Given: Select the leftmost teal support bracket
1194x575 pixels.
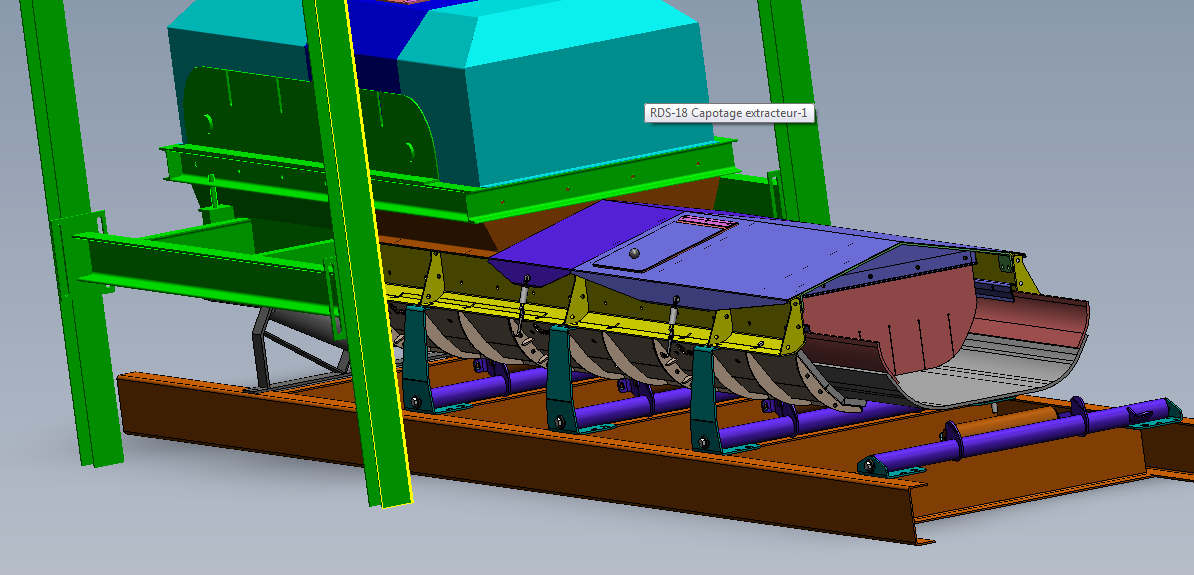Looking at the screenshot, I should [417, 358].
